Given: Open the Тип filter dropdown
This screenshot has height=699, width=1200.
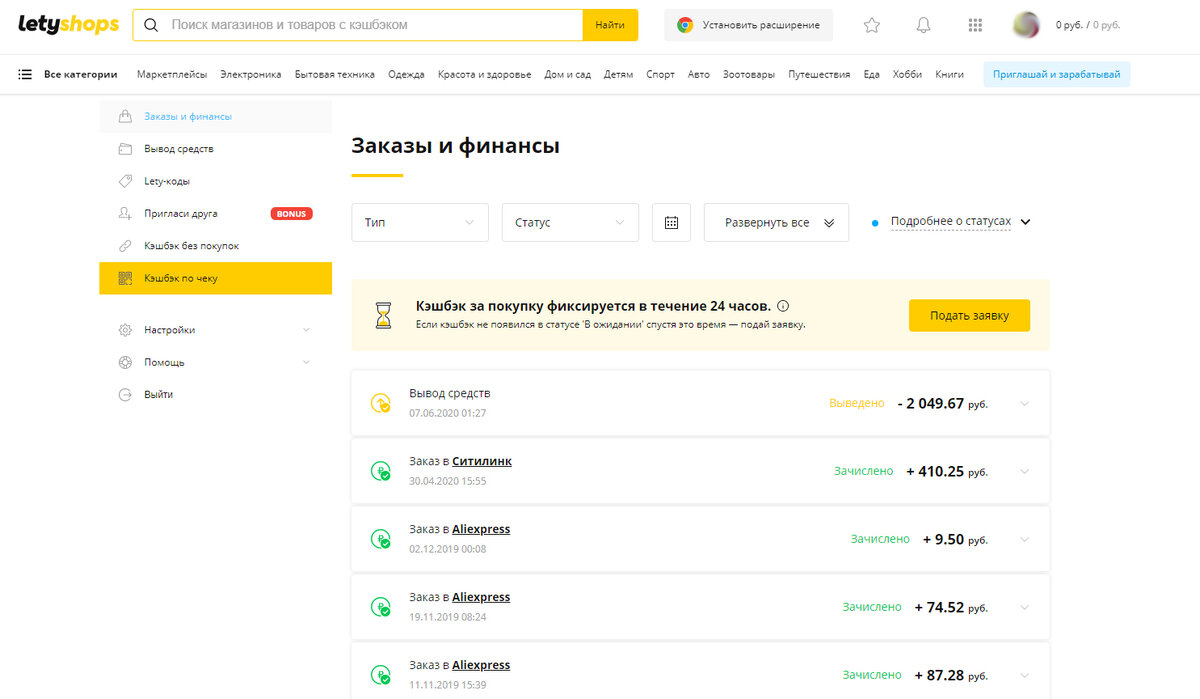Looking at the screenshot, I should (420, 222).
